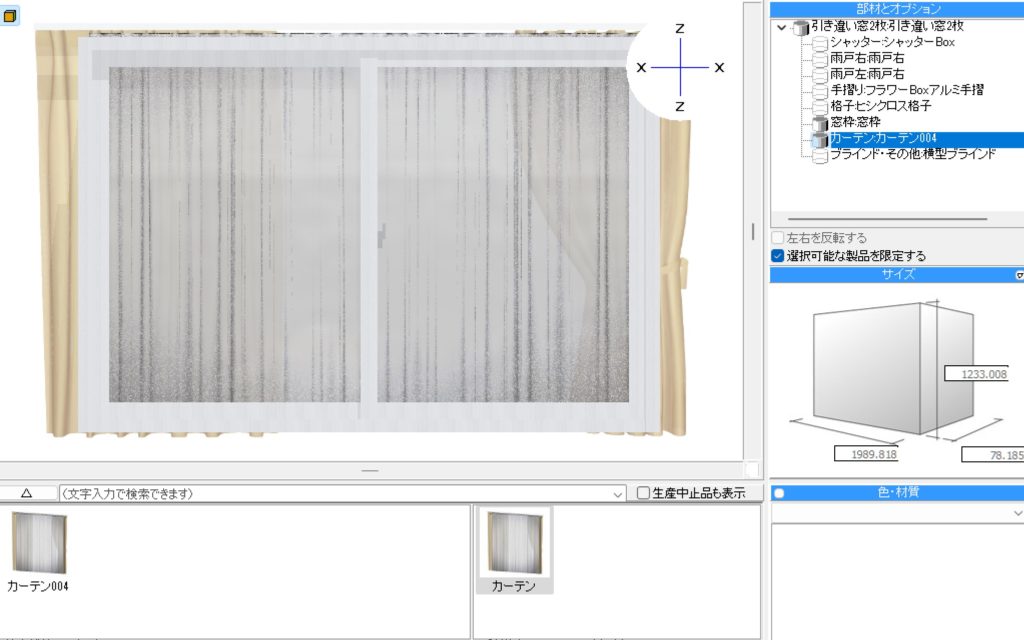Click the 格子:ヒシクロス格子 part icon
The image size is (1024, 640).
[x=820, y=105]
